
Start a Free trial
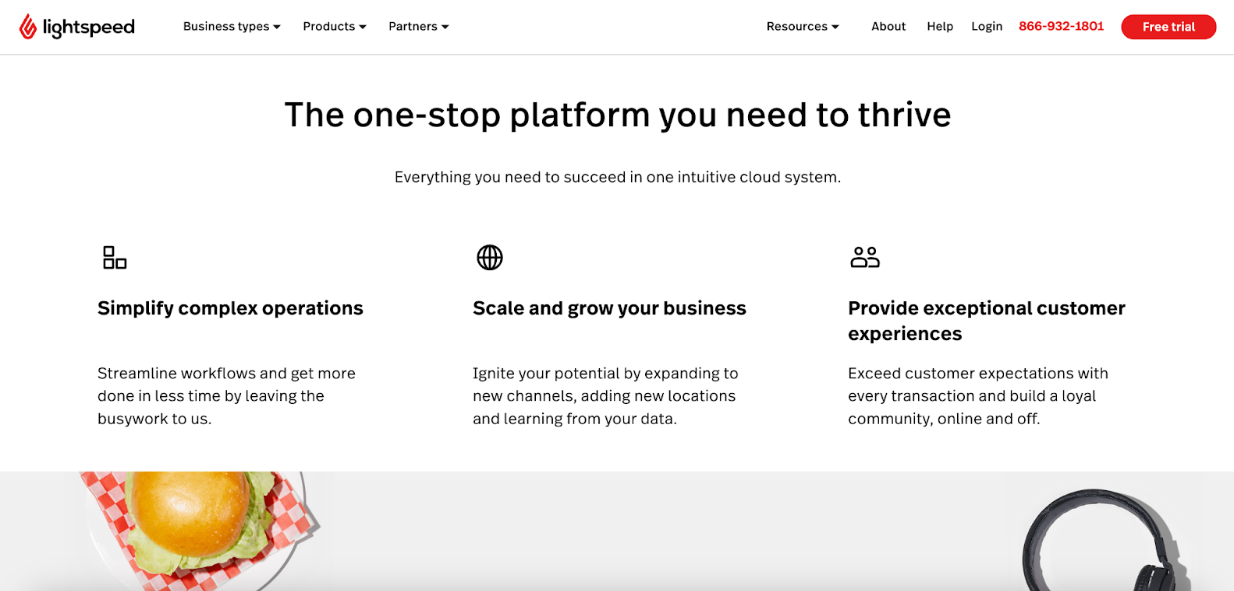pos(1169,27)
